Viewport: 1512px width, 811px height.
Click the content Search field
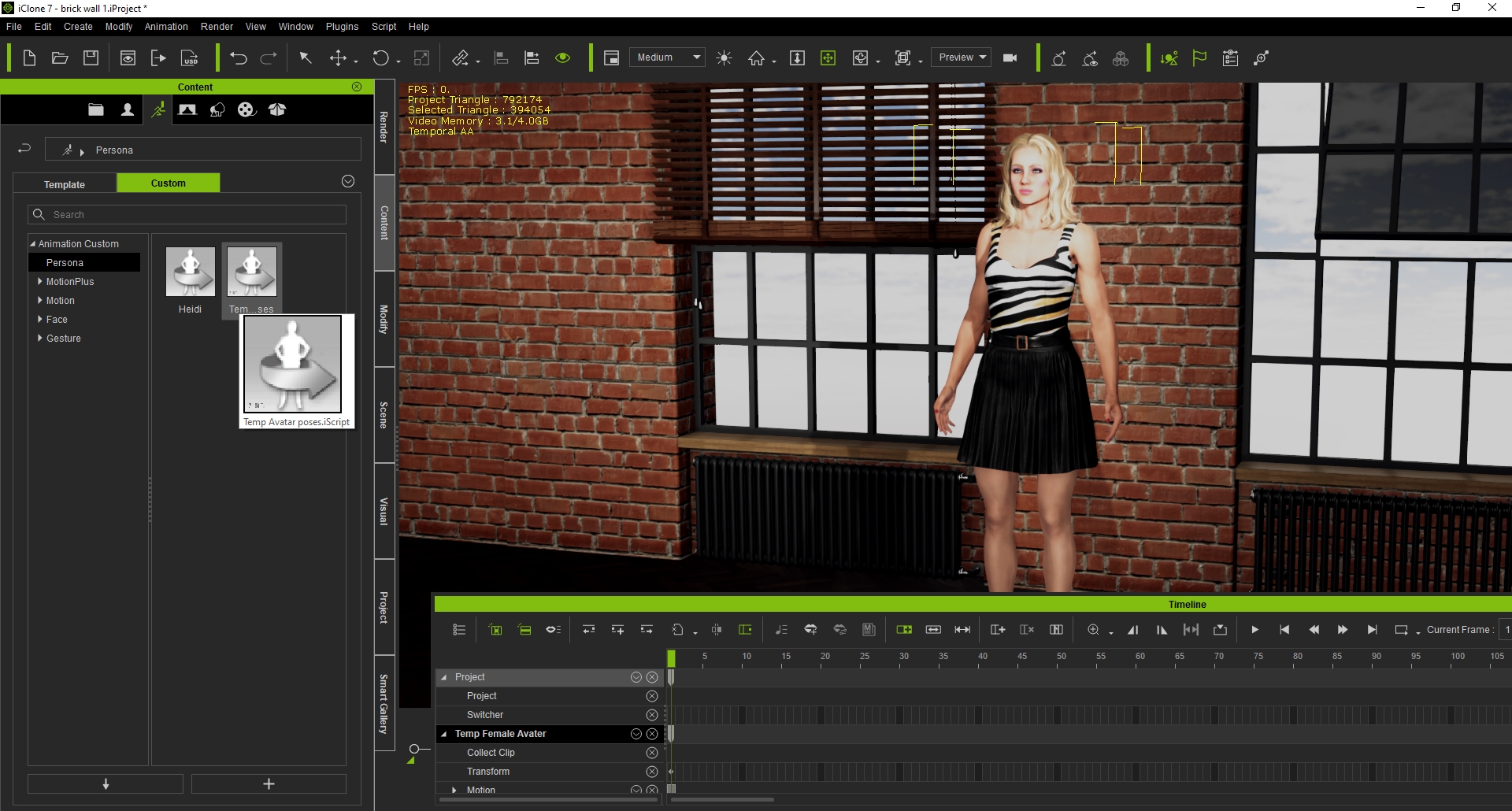(x=187, y=214)
